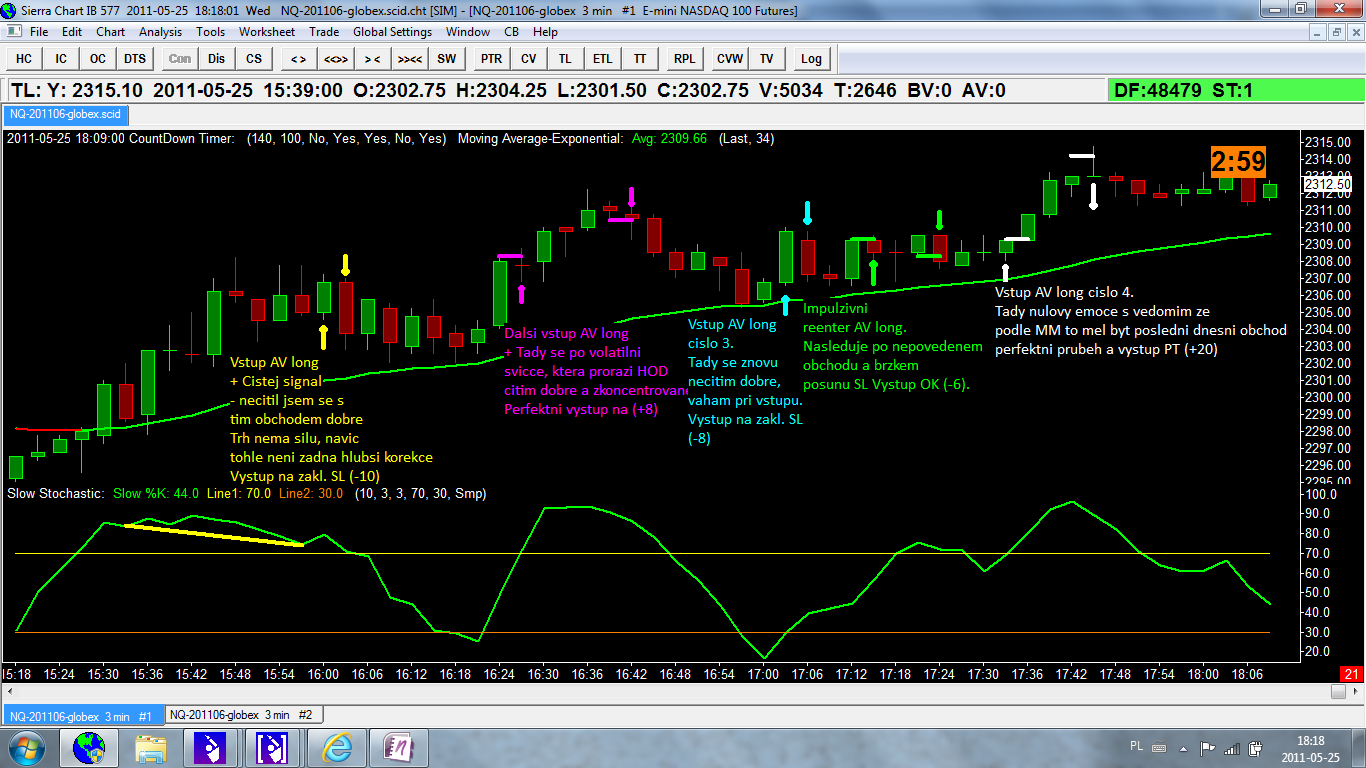Click the DF:48479 ST:1 status field
Viewport: 1366px width, 768px height.
coord(1234,91)
